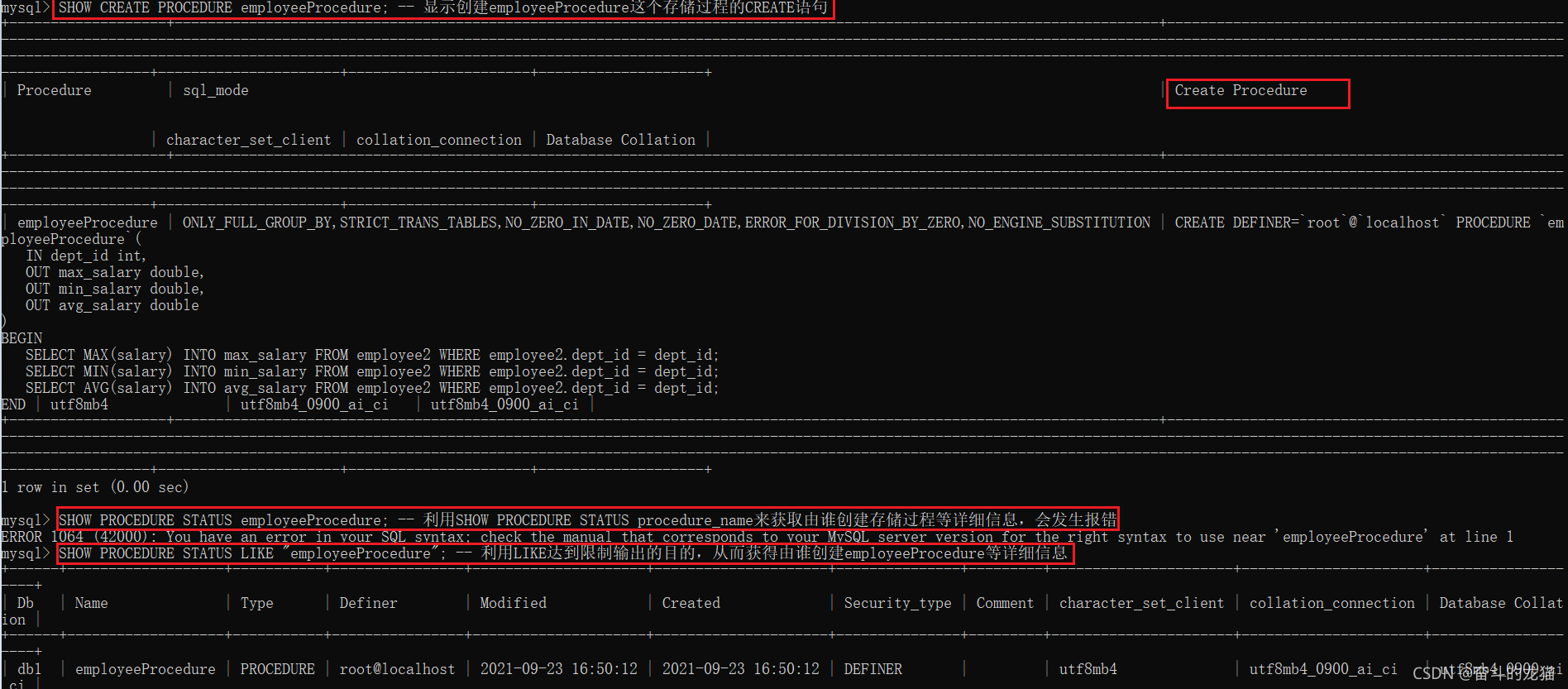This screenshot has height=689, width=1568.
Task: Click the '1 row in set (0.00 sec)' message
Action: pyautogui.click(x=95, y=487)
